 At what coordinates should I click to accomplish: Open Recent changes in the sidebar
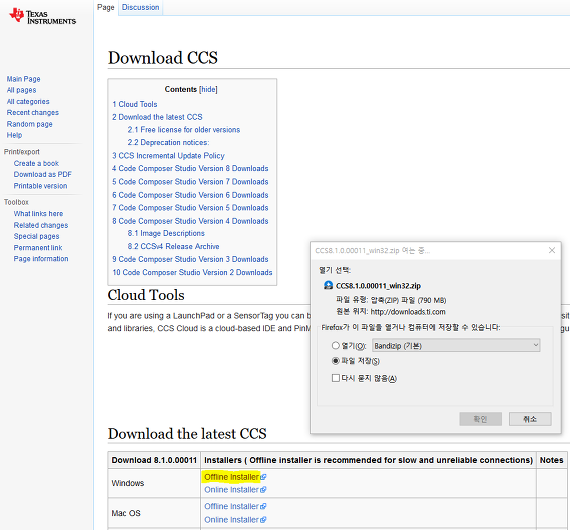[33, 113]
